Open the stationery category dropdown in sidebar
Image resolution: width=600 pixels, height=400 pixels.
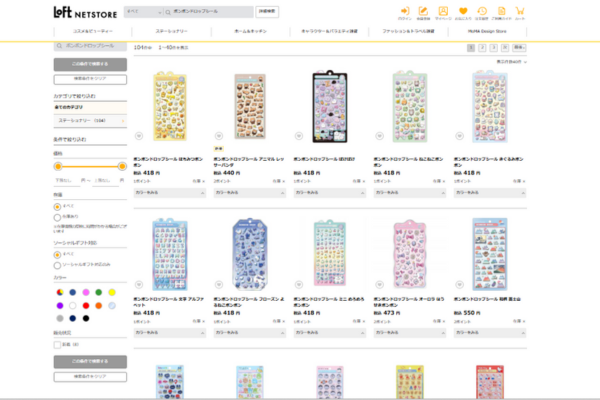point(89,120)
